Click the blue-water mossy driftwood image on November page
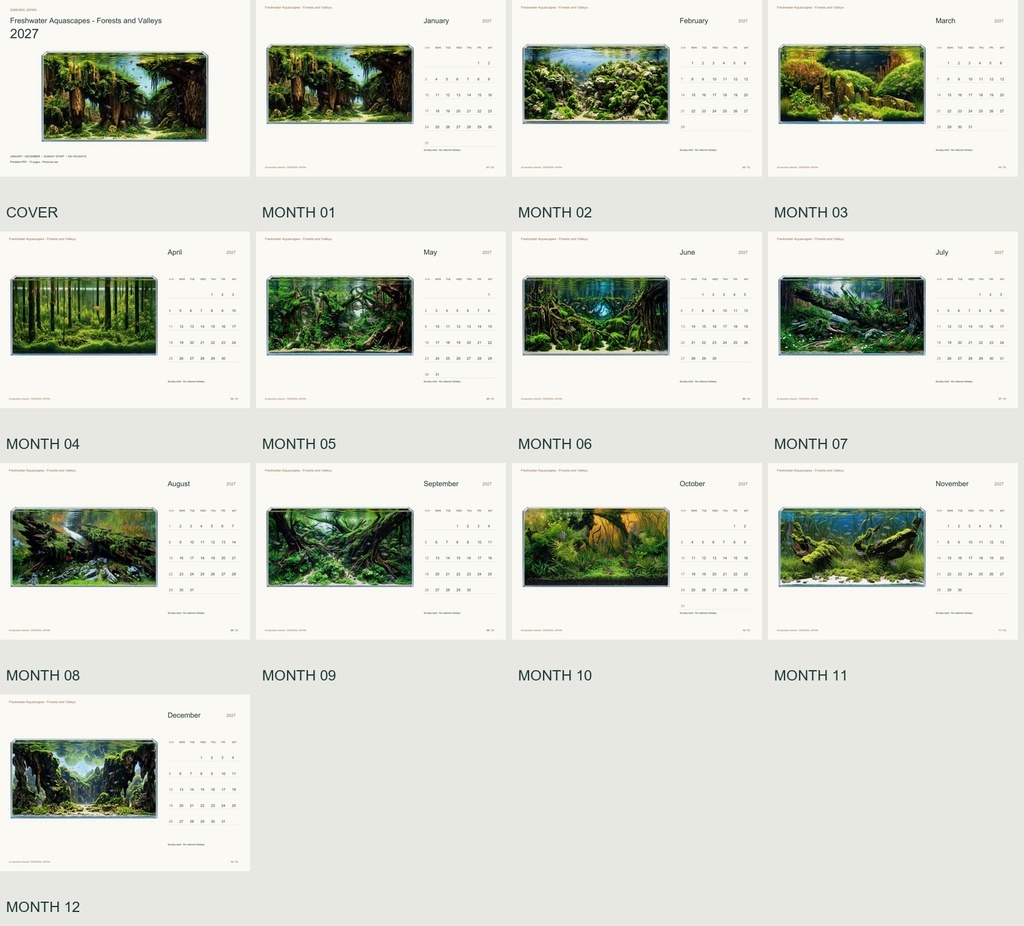The height and width of the screenshot is (926, 1024). tap(852, 547)
